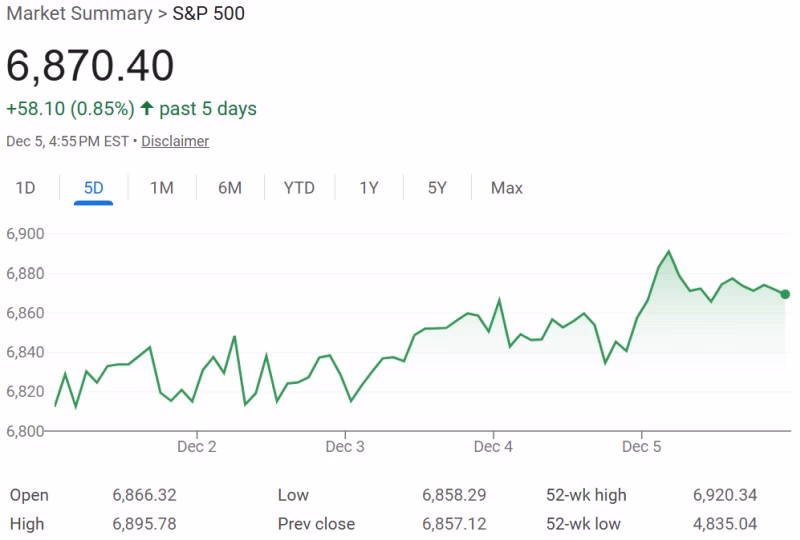Click the Dec 4 axis label
Screen dimensions: 800x540
[493, 447]
